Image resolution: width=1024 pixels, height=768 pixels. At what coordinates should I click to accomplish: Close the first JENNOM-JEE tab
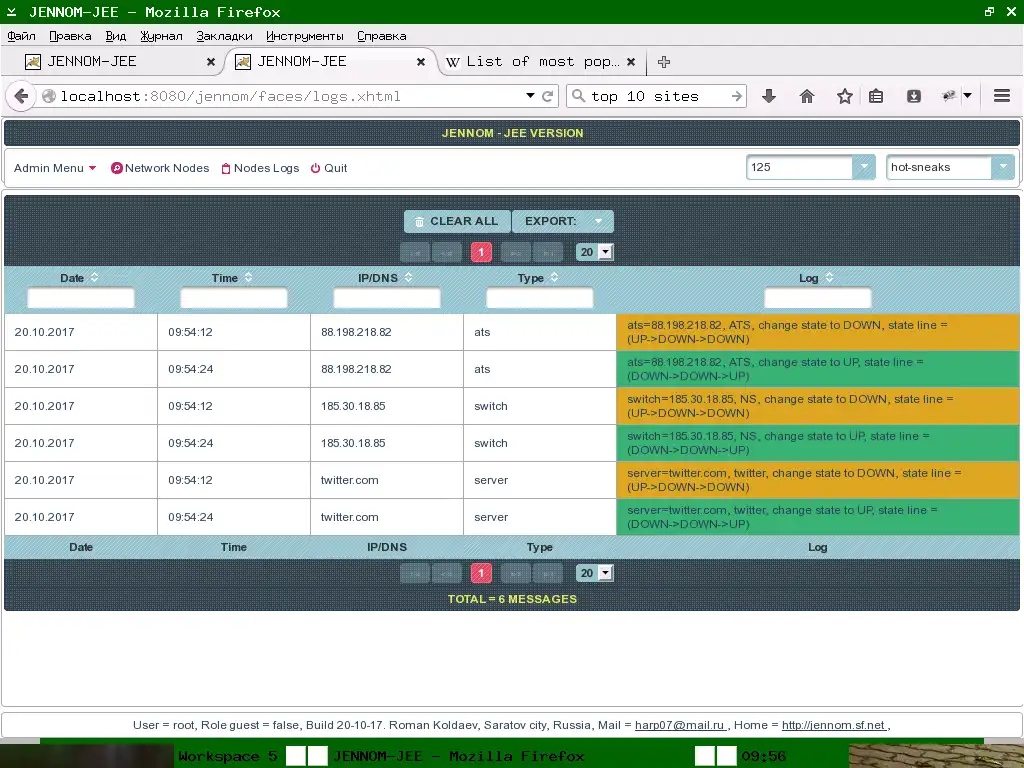tap(210, 62)
